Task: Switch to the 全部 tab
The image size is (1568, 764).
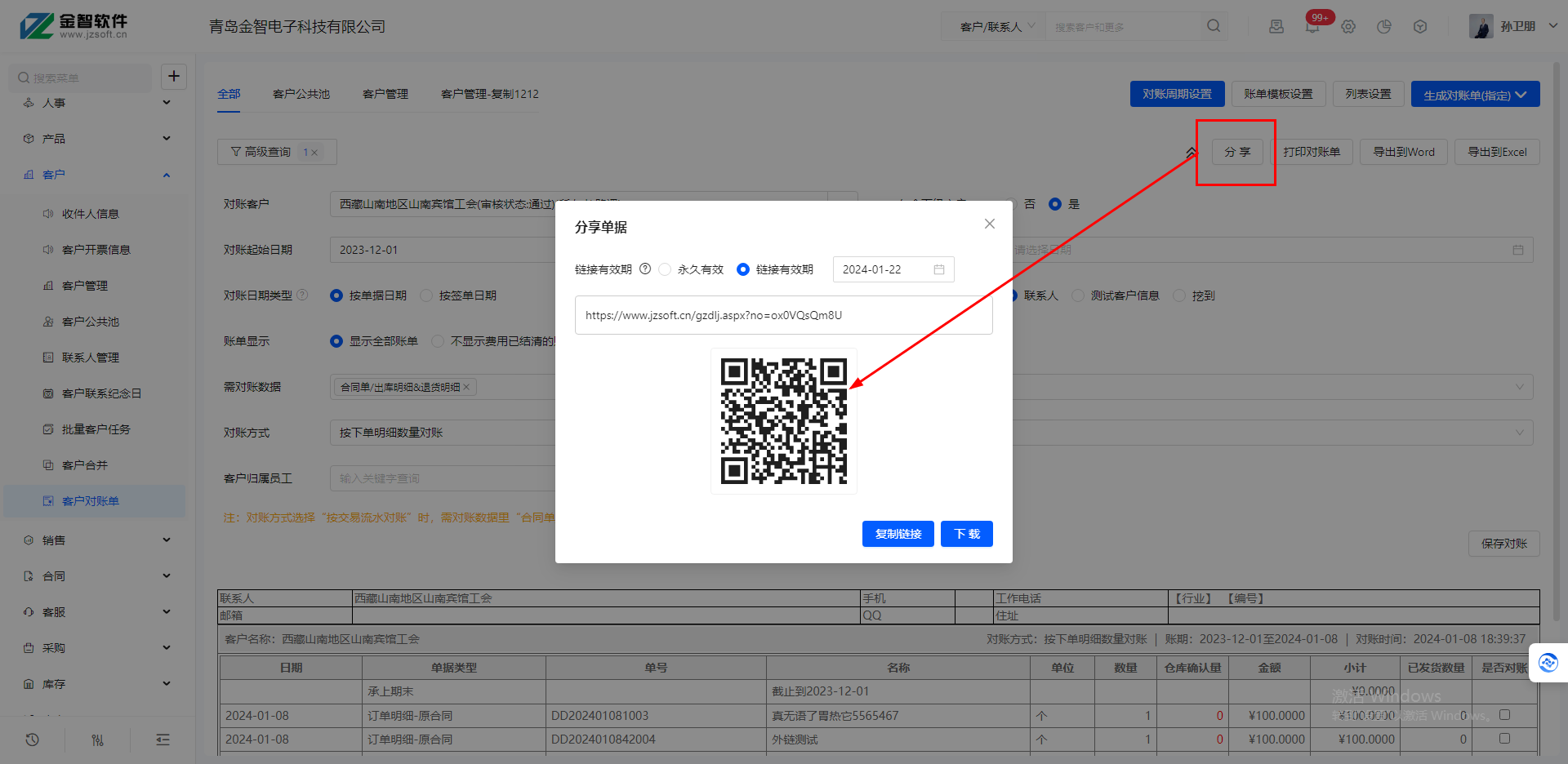Action: pyautogui.click(x=229, y=94)
